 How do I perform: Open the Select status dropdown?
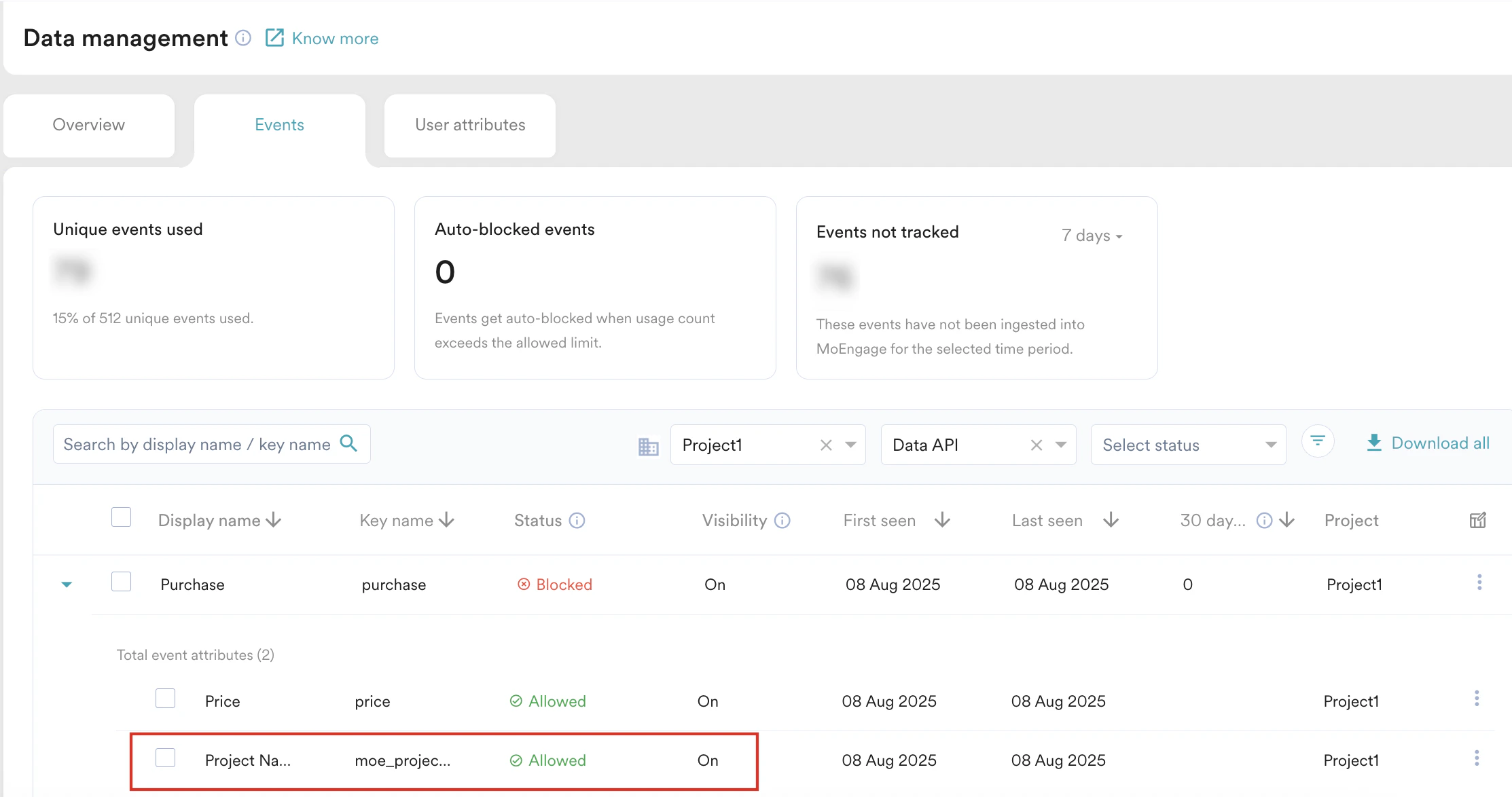coord(1188,445)
